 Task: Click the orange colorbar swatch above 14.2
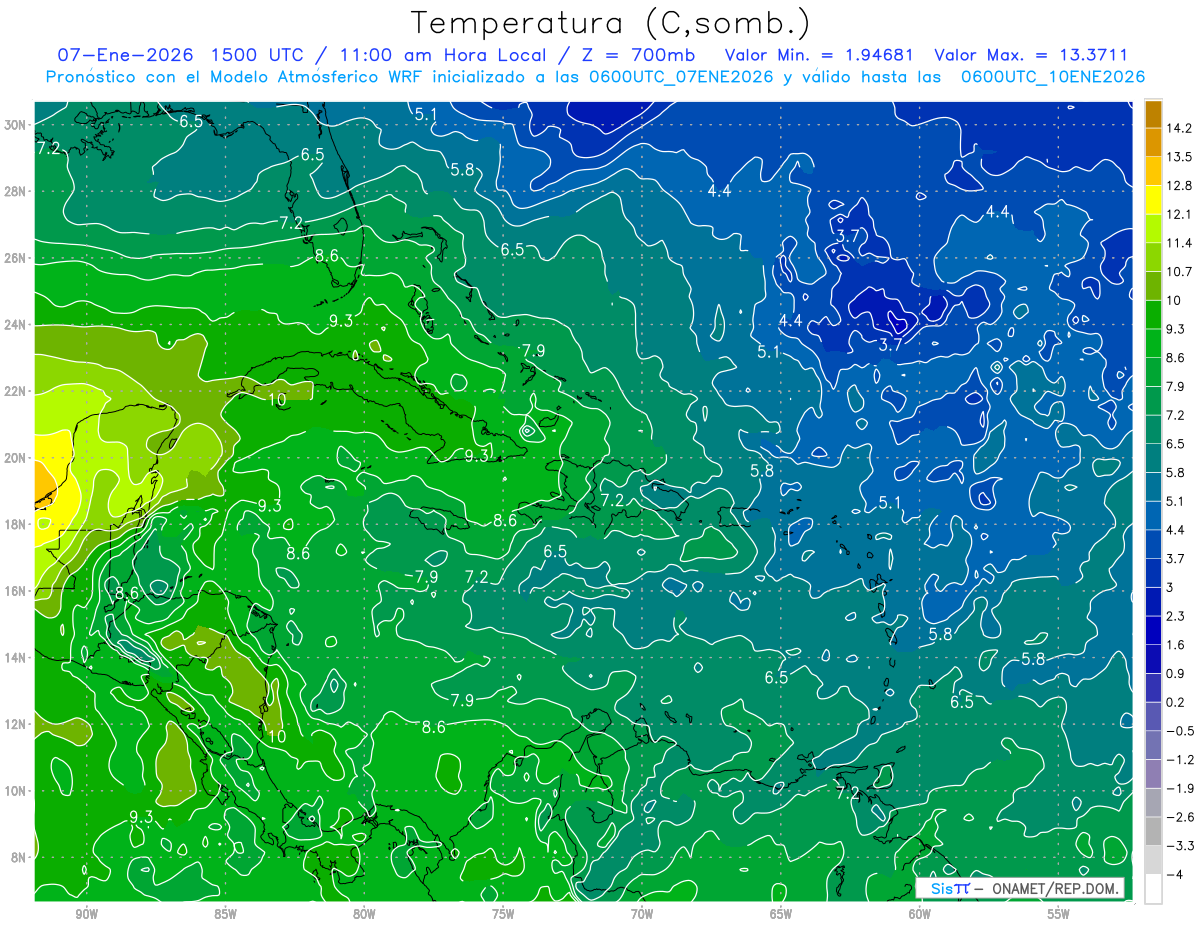pos(1153,114)
